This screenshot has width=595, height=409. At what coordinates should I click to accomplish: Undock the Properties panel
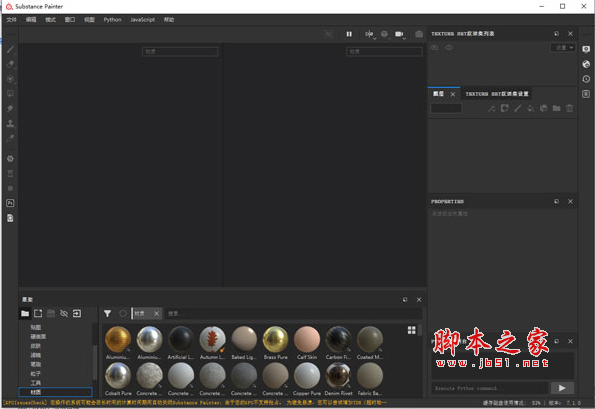556,201
